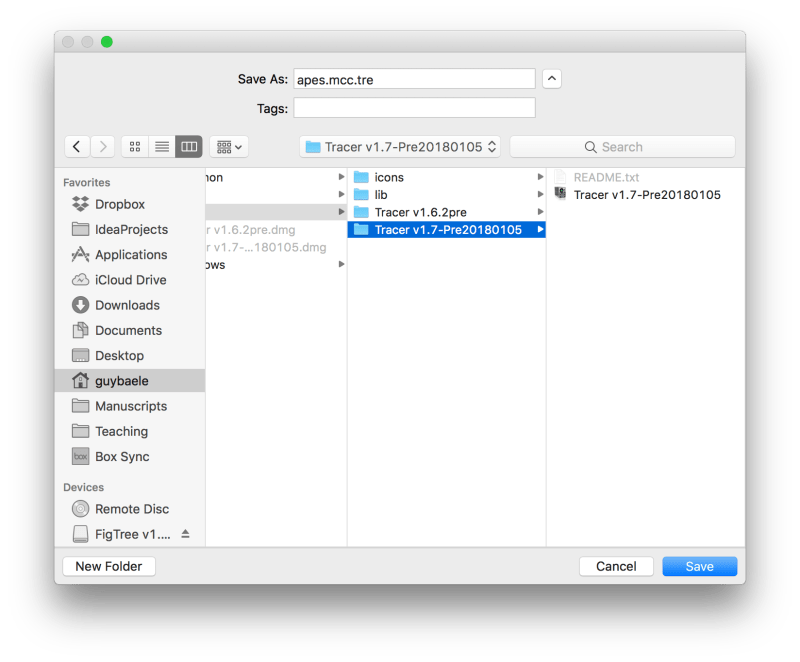This screenshot has height=662, width=800.
Task: Open Documents in the sidebar
Action: click(x=130, y=330)
